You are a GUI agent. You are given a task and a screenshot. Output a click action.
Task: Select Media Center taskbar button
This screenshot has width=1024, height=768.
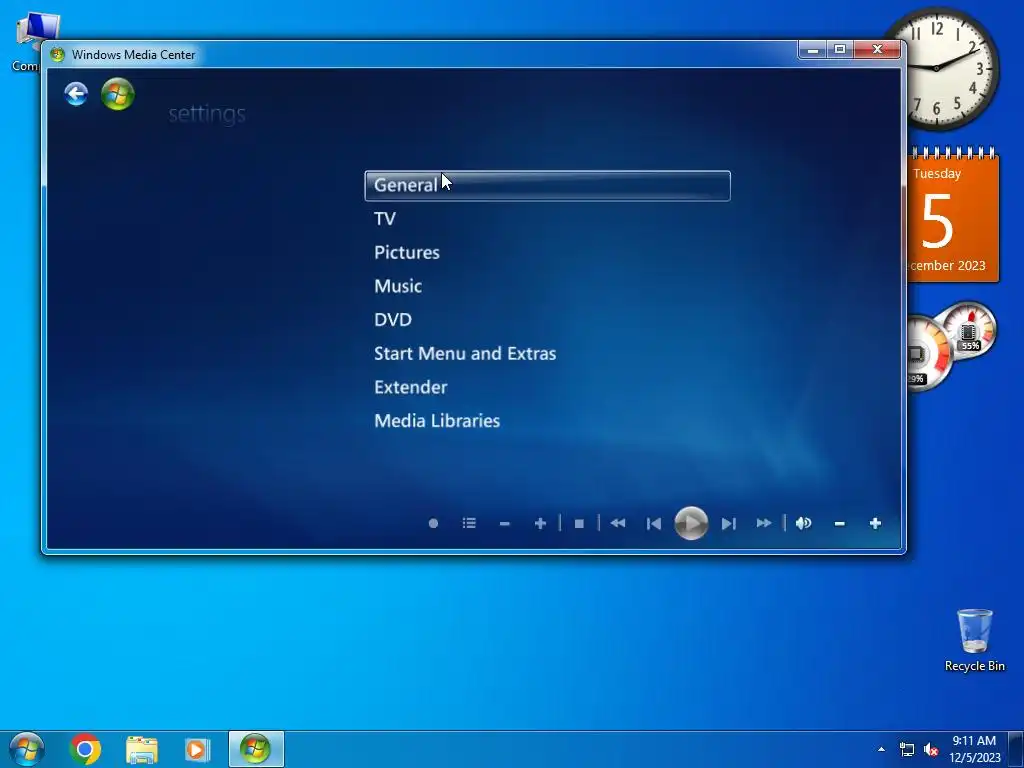point(256,749)
